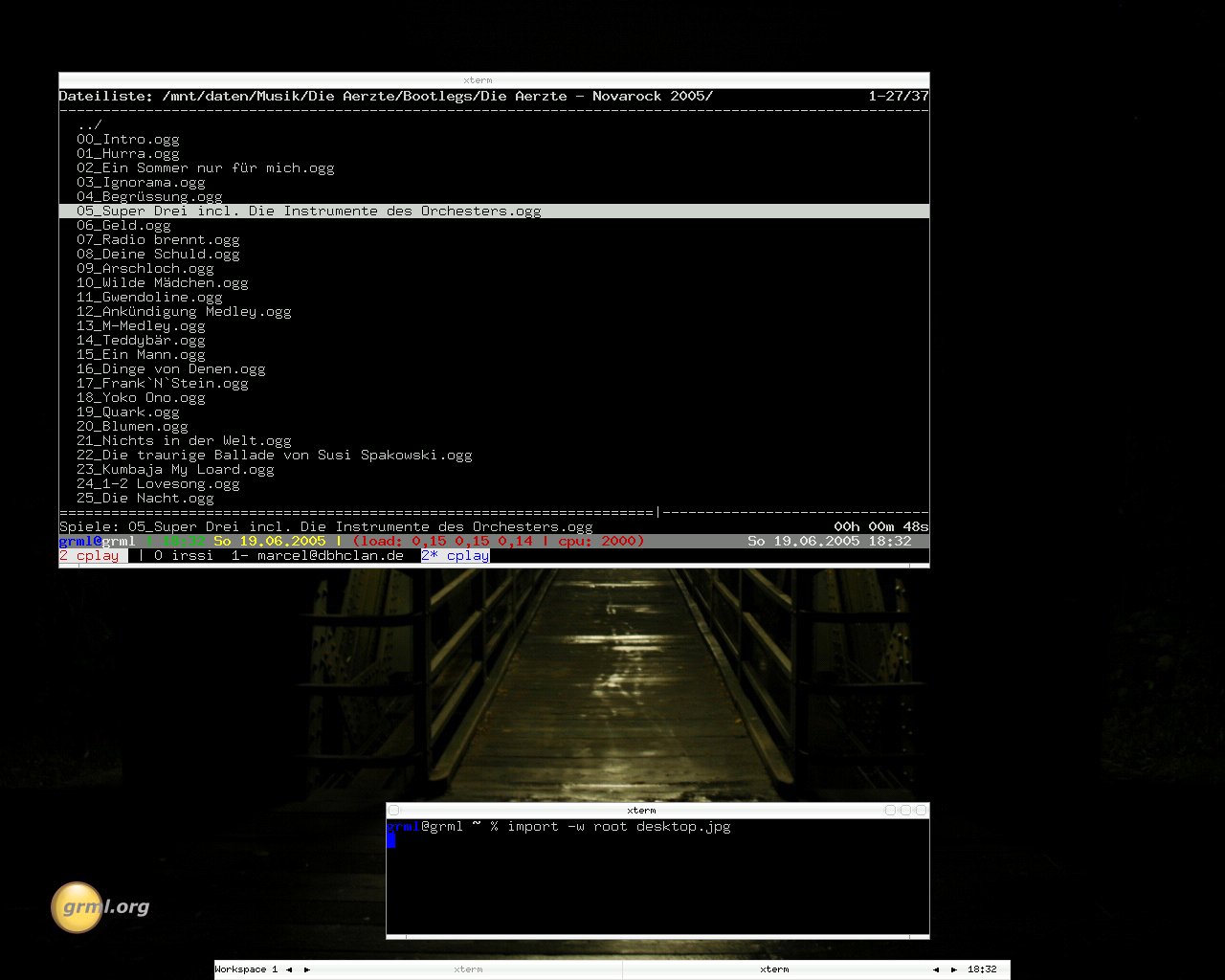Select file 04_Begrüssung.ogg
The height and width of the screenshot is (980, 1225).
click(x=149, y=196)
